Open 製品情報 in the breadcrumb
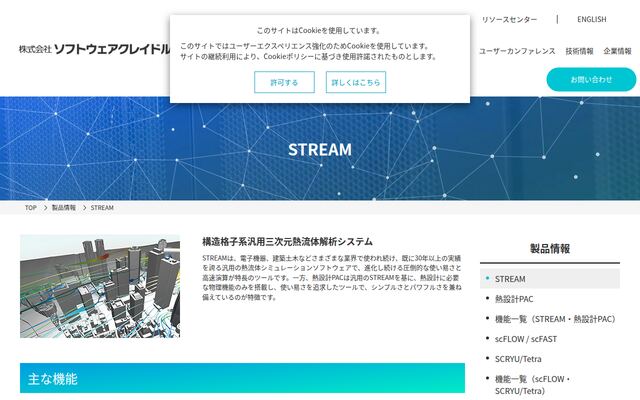 [64, 207]
